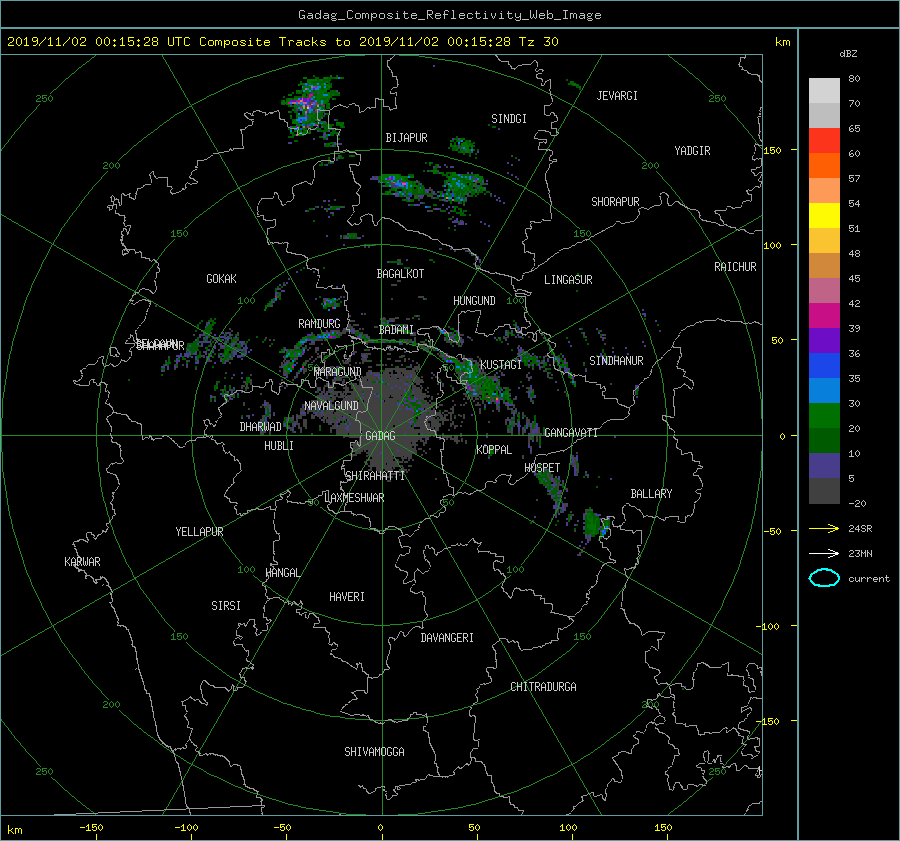Click the Gadag_Composite_Reflectivity_Web_Image title
The width and height of the screenshot is (900, 841).
pyautogui.click(x=449, y=15)
